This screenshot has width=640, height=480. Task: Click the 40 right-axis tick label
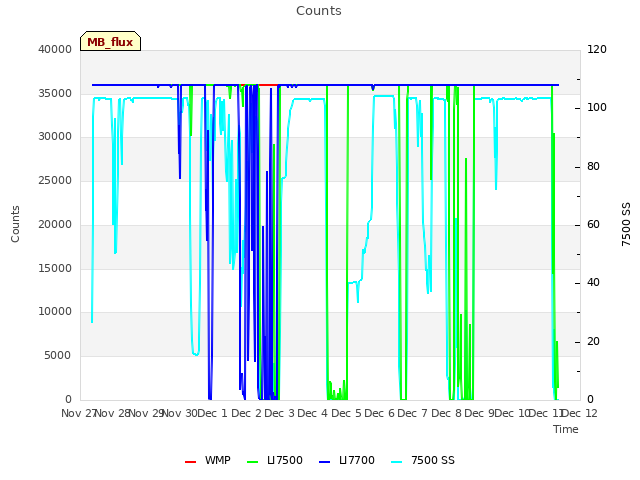[593, 282]
